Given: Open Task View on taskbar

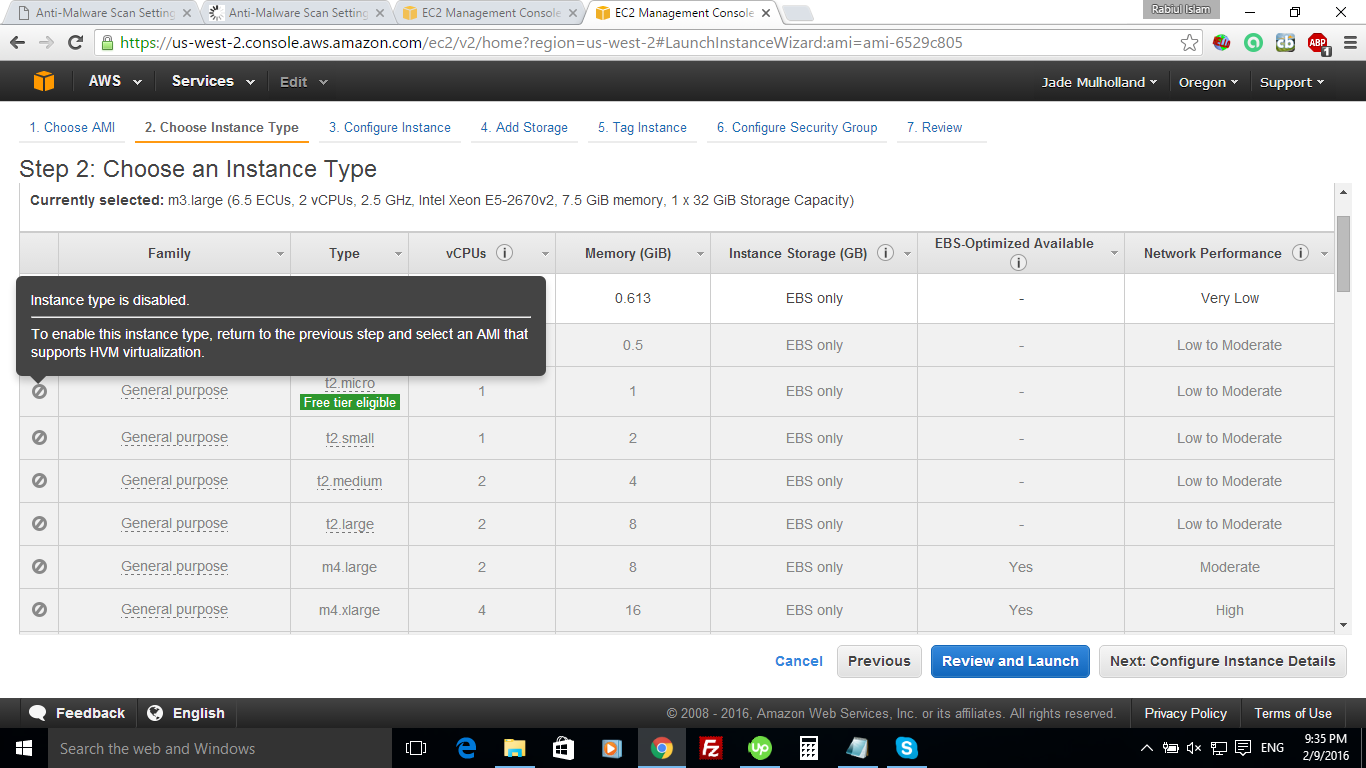Looking at the screenshot, I should click(x=416, y=748).
